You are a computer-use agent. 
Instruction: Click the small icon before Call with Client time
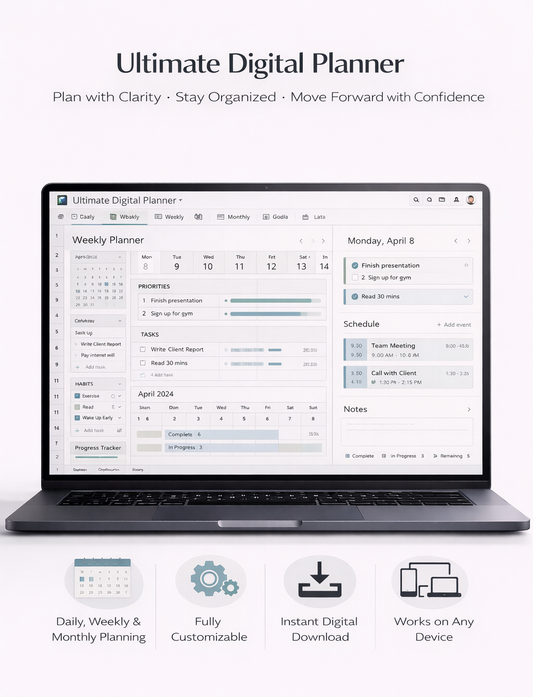tap(374, 382)
